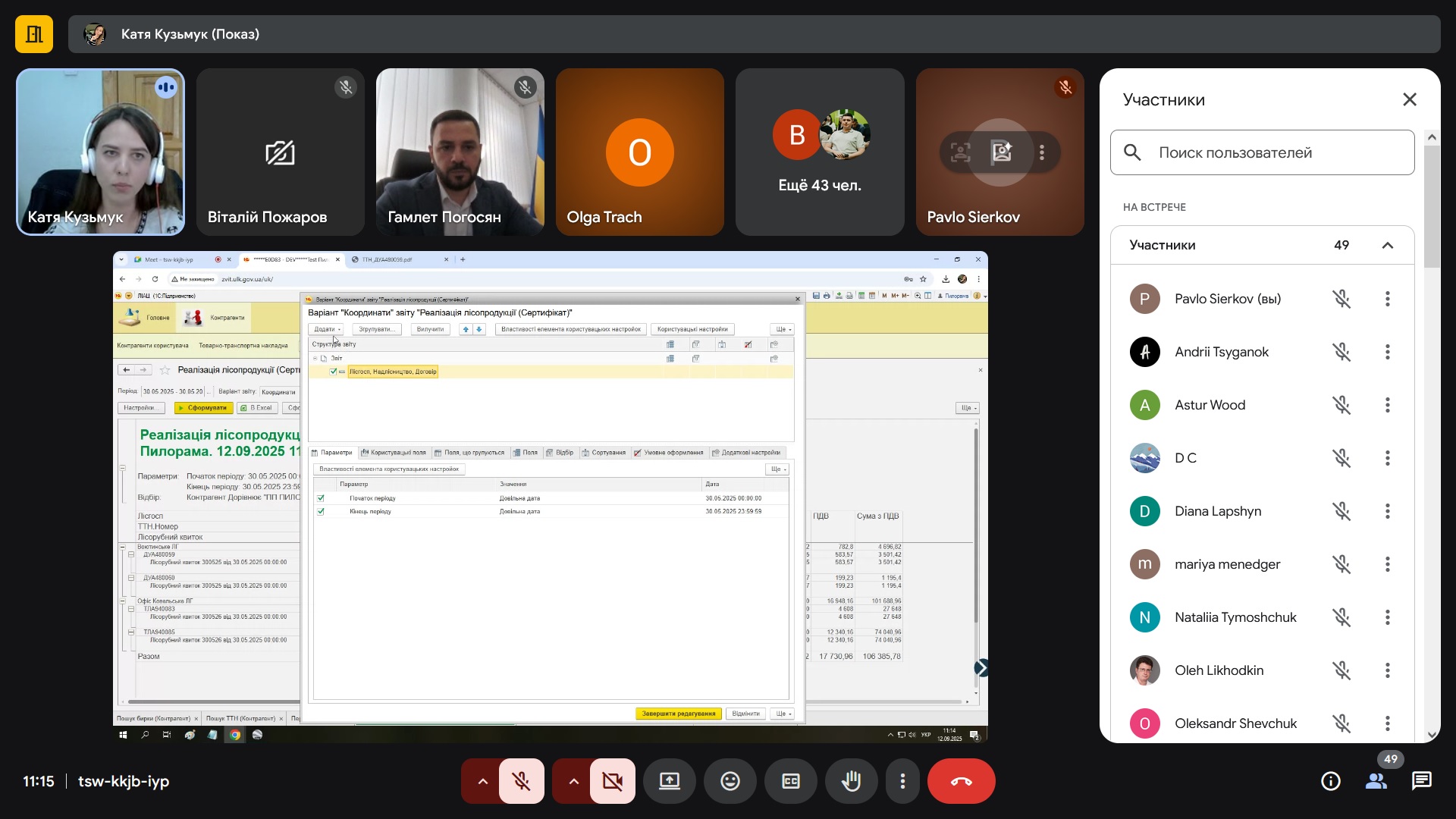Open more options for Diana Lapshyn

tap(1387, 511)
